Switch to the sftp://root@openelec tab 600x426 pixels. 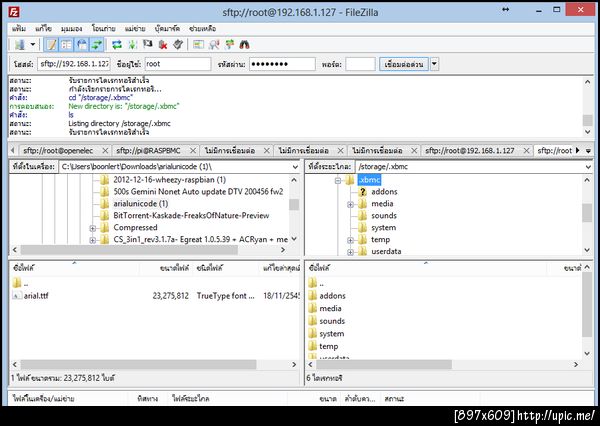click(x=58, y=151)
